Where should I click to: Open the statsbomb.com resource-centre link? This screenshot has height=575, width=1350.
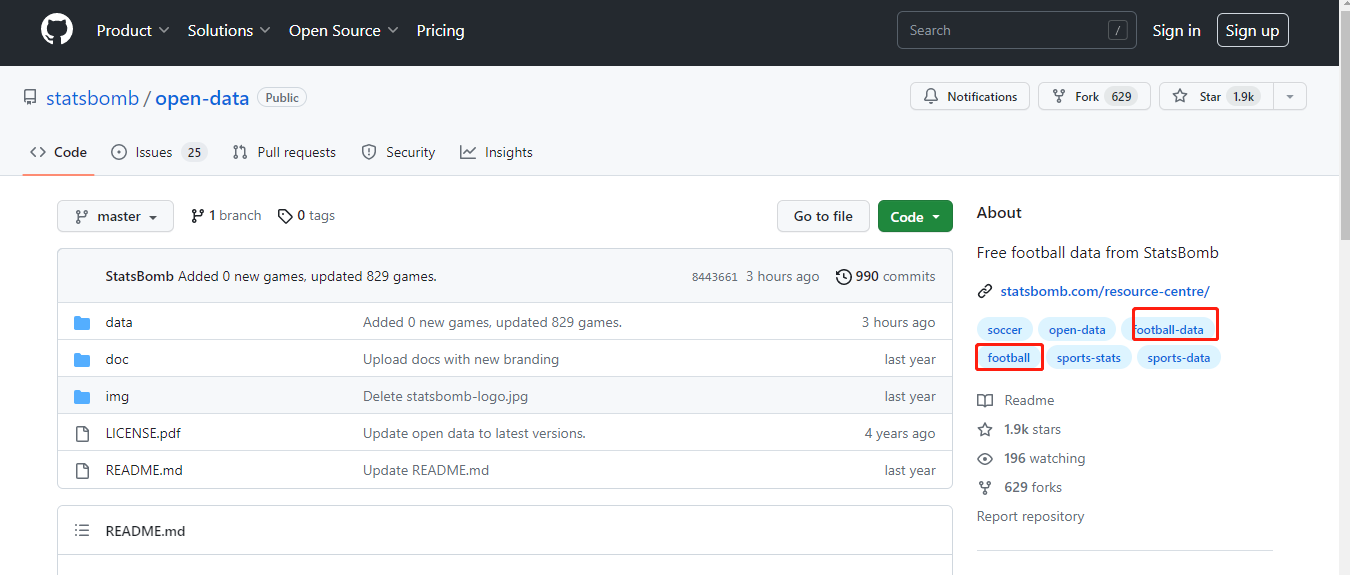click(x=1105, y=291)
